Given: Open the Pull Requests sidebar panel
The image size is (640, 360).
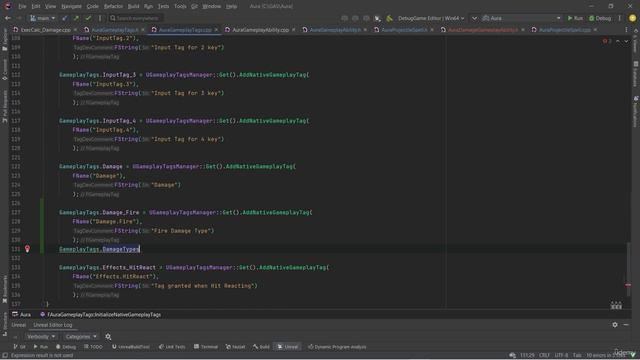Looking at the screenshot, I should pos(5,107).
